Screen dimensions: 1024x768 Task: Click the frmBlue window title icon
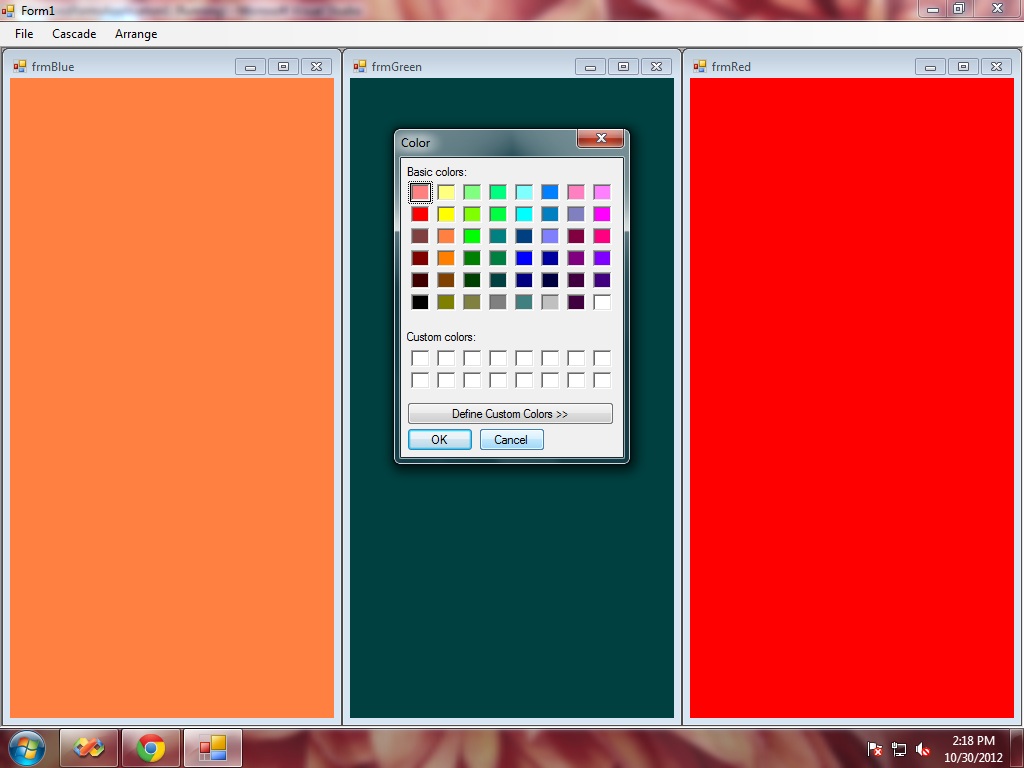(20, 66)
